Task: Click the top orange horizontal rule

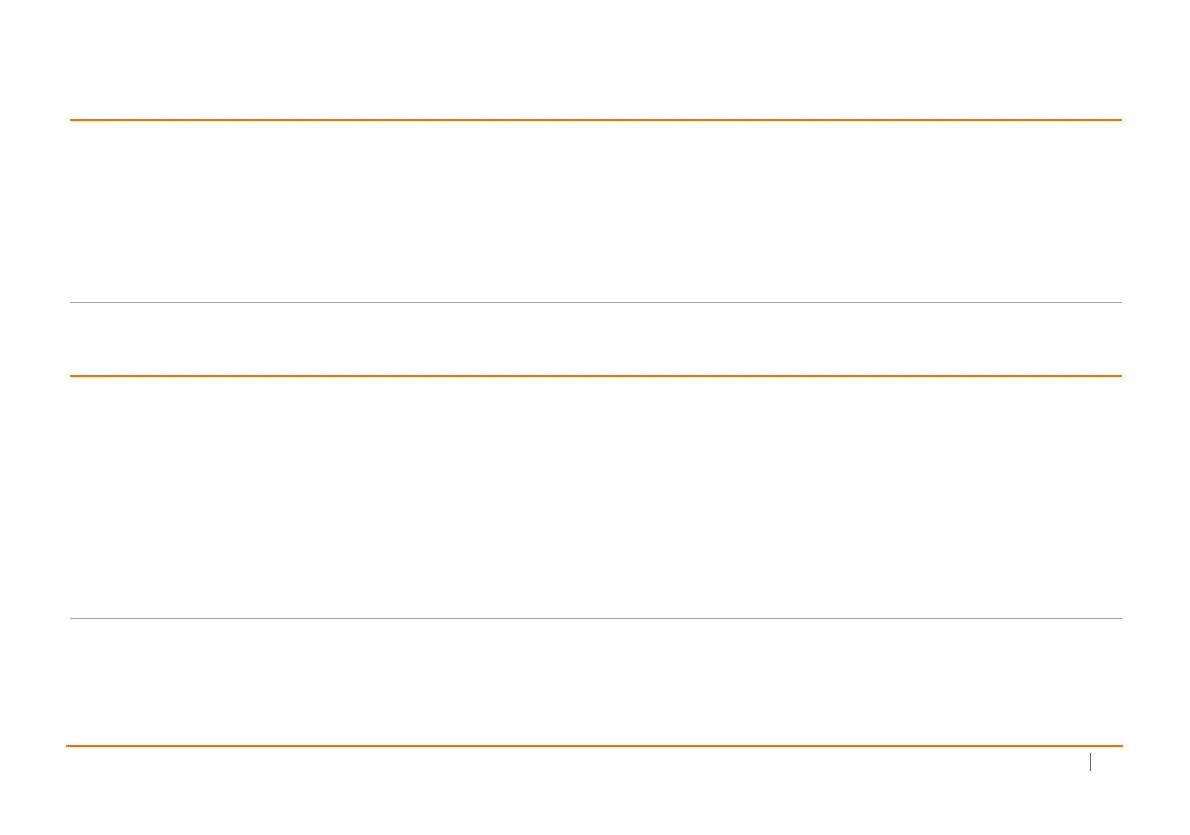Action: coord(595,120)
